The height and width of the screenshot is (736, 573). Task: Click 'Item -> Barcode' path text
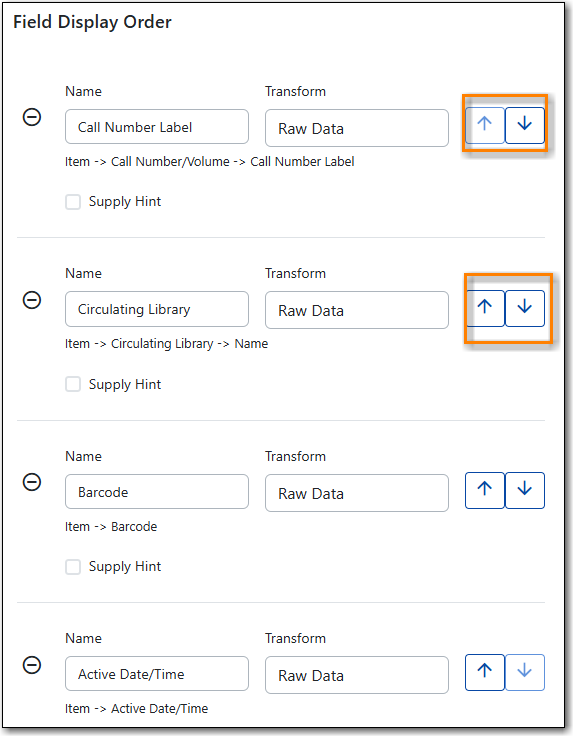click(x=111, y=527)
